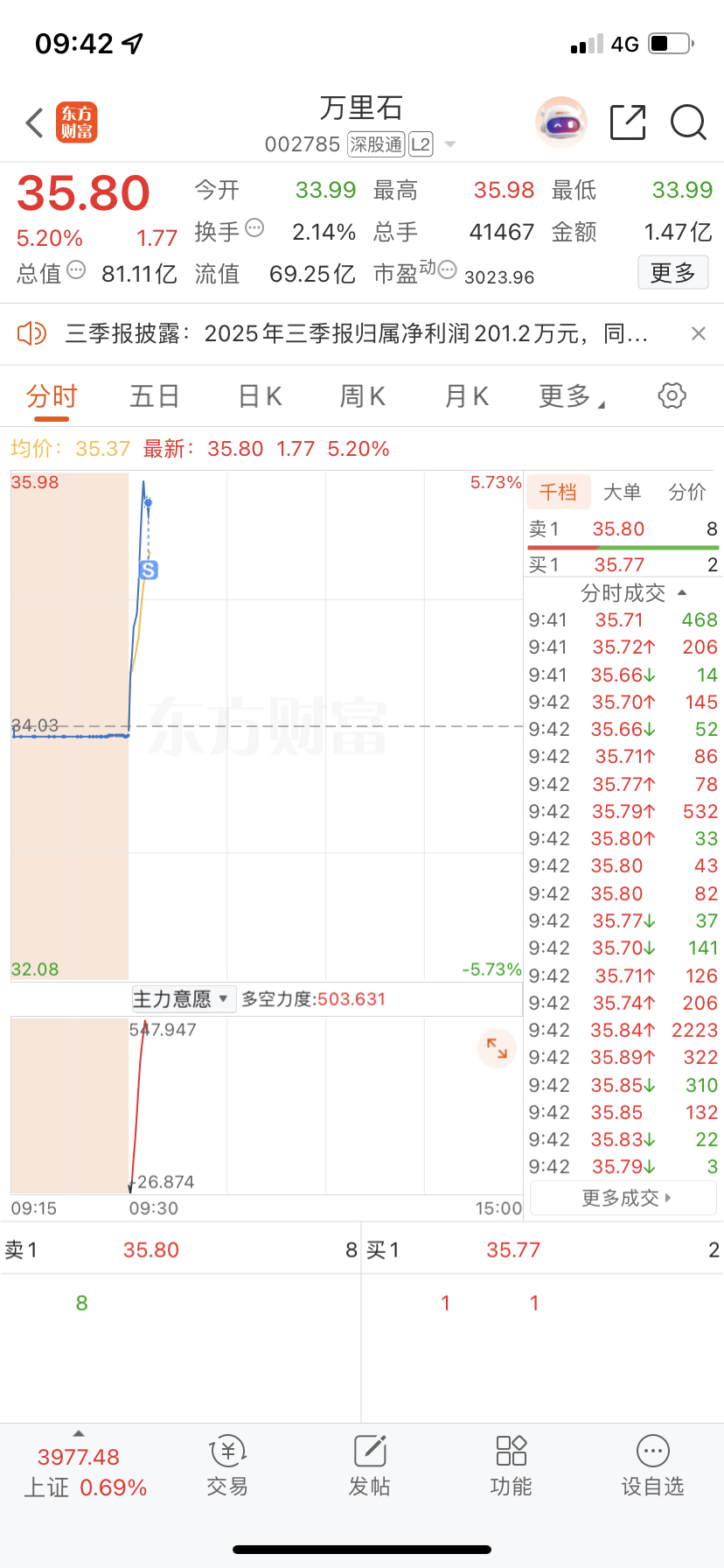Open the robot assistant avatar
Screen dimensions: 724x1568
click(x=560, y=122)
